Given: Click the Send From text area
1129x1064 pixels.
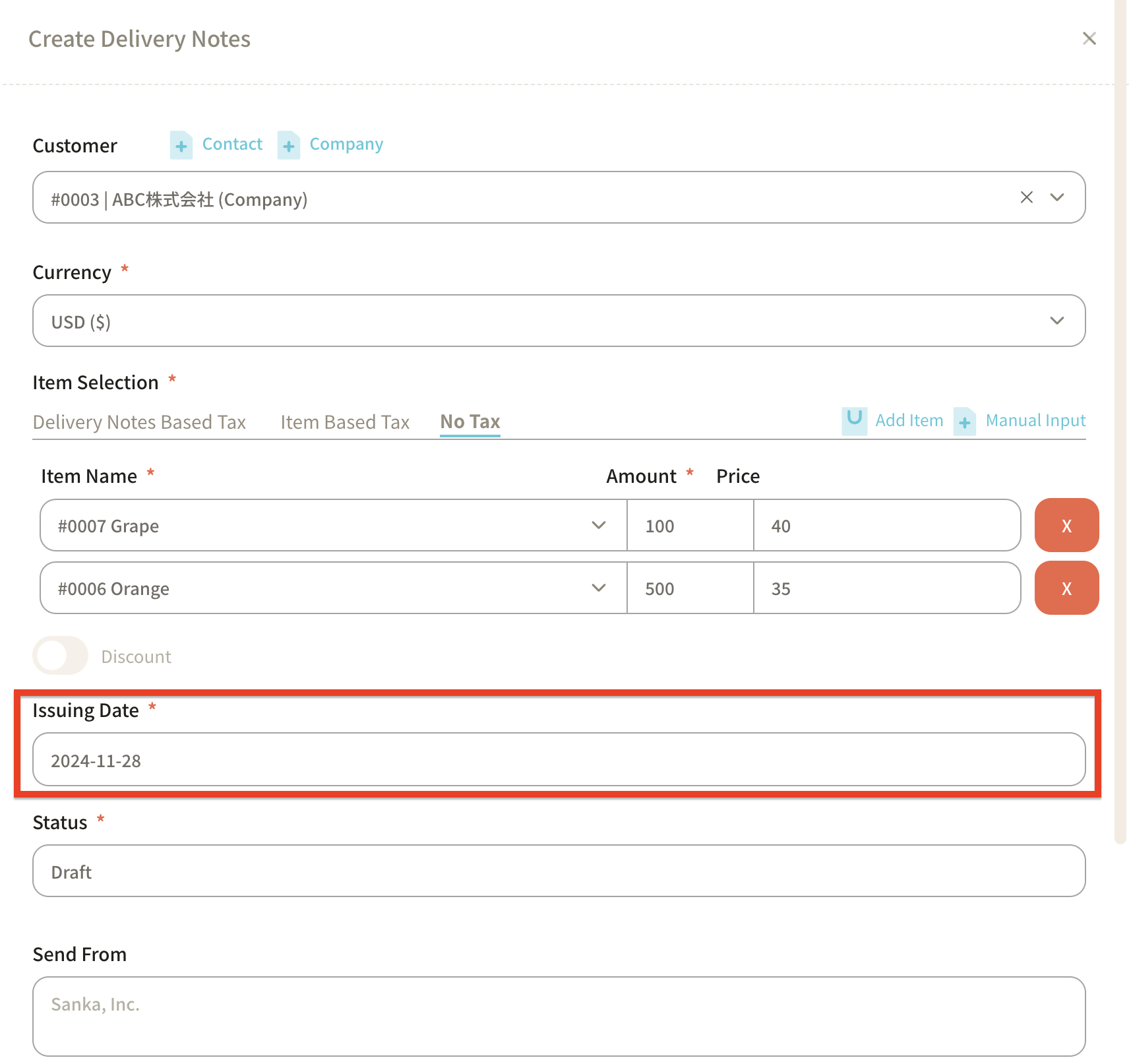Looking at the screenshot, I should pyautogui.click(x=558, y=1016).
